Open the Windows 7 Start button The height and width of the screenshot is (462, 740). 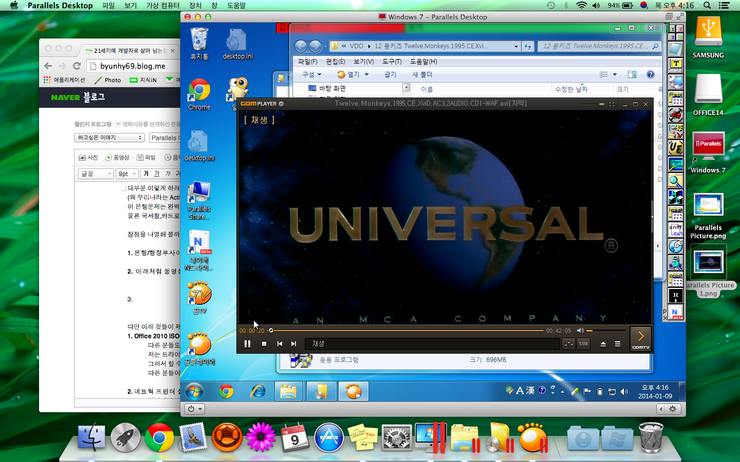tap(194, 391)
